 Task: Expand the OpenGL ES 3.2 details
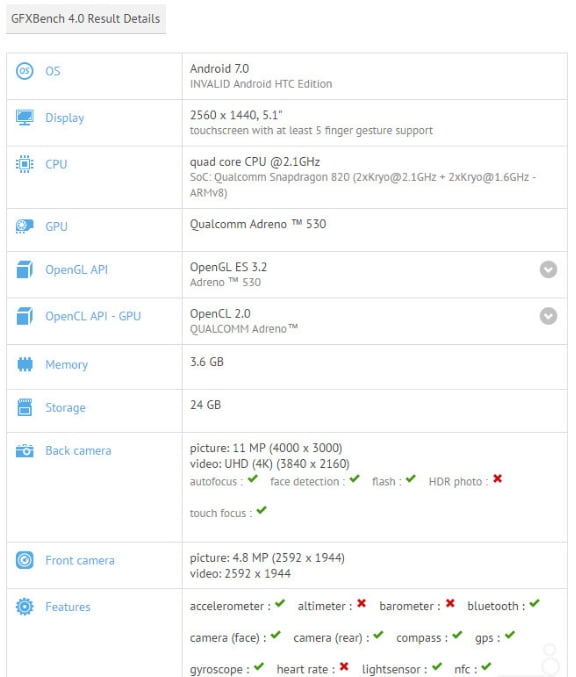click(x=548, y=269)
